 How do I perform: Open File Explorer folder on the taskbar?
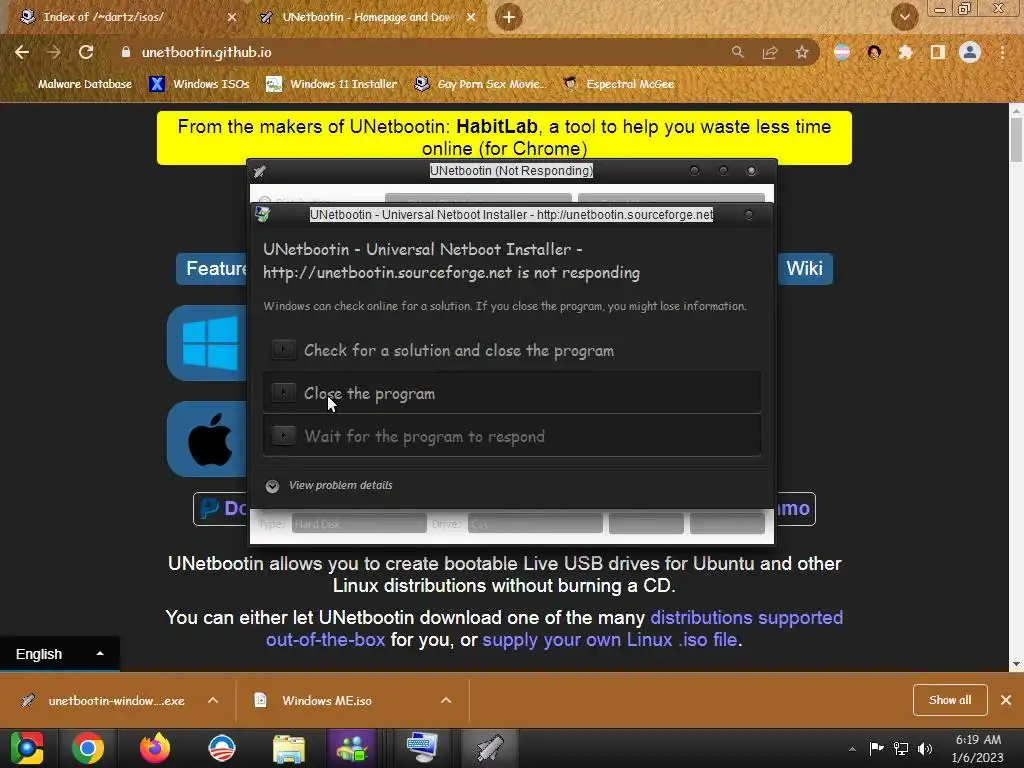[289, 748]
